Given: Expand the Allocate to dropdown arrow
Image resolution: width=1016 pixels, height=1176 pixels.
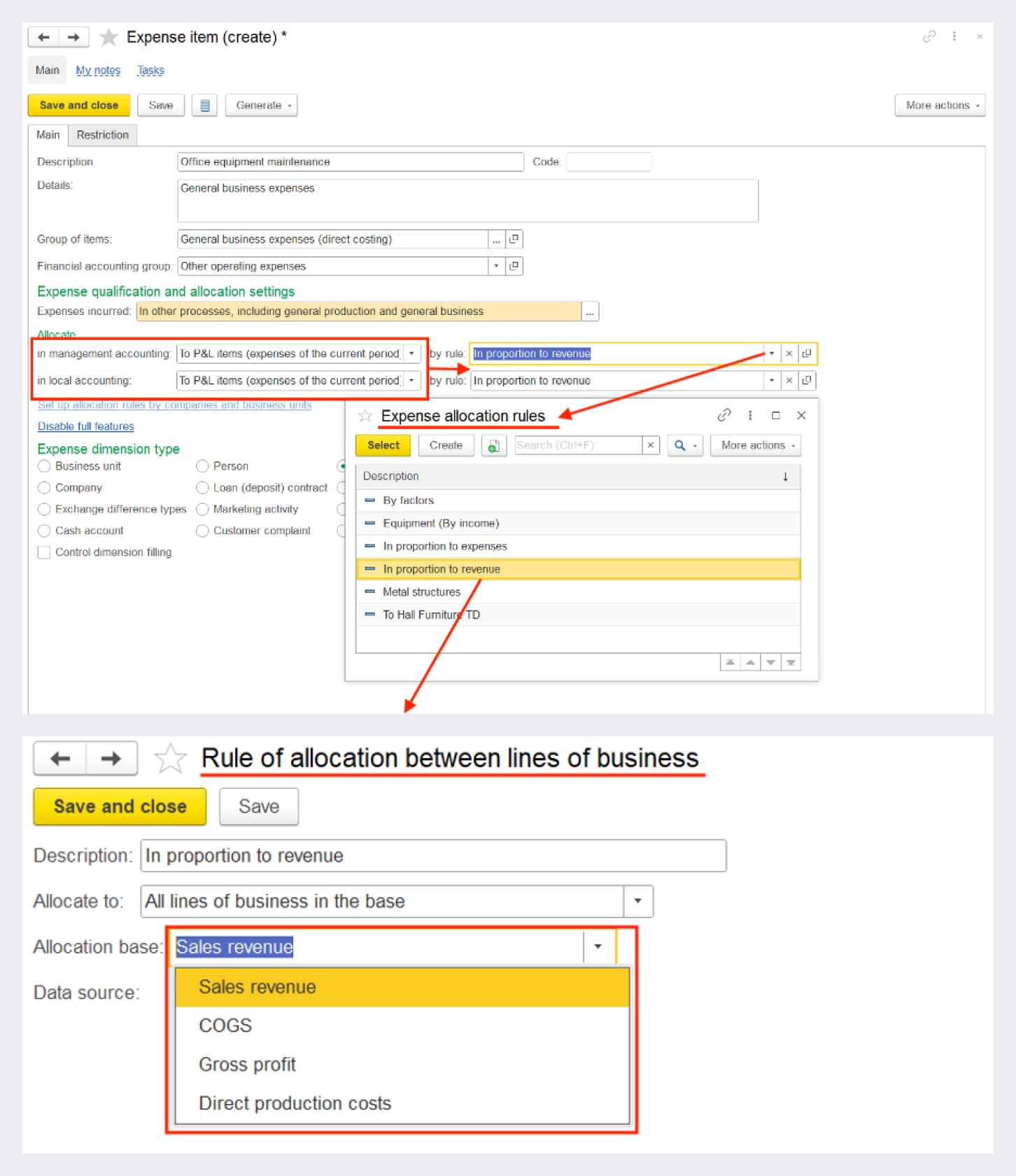Looking at the screenshot, I should click(x=637, y=901).
